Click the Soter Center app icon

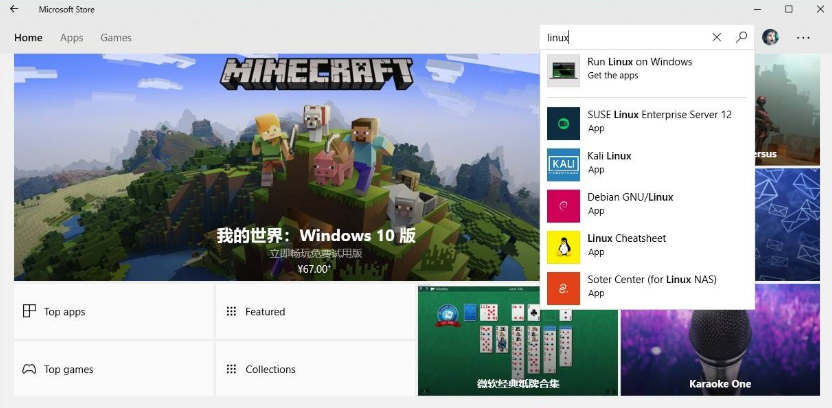point(563,288)
